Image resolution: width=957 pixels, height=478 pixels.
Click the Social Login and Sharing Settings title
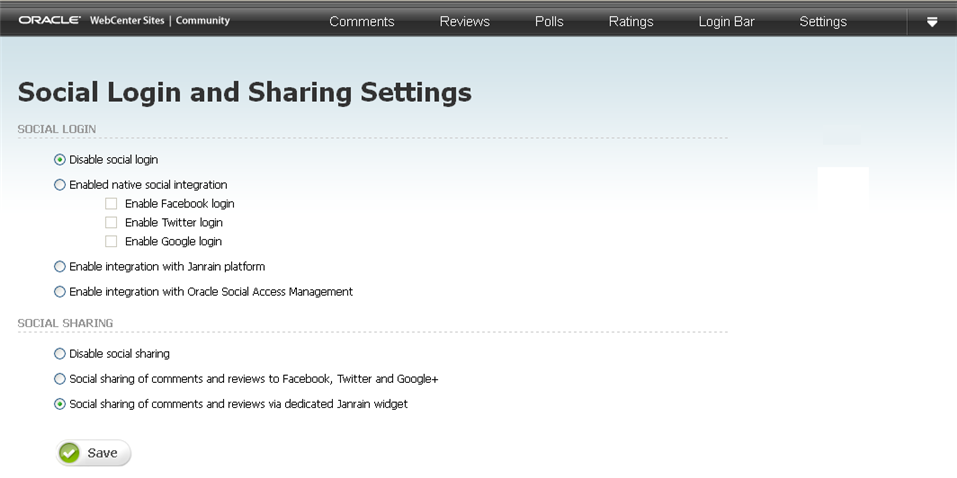[245, 93]
